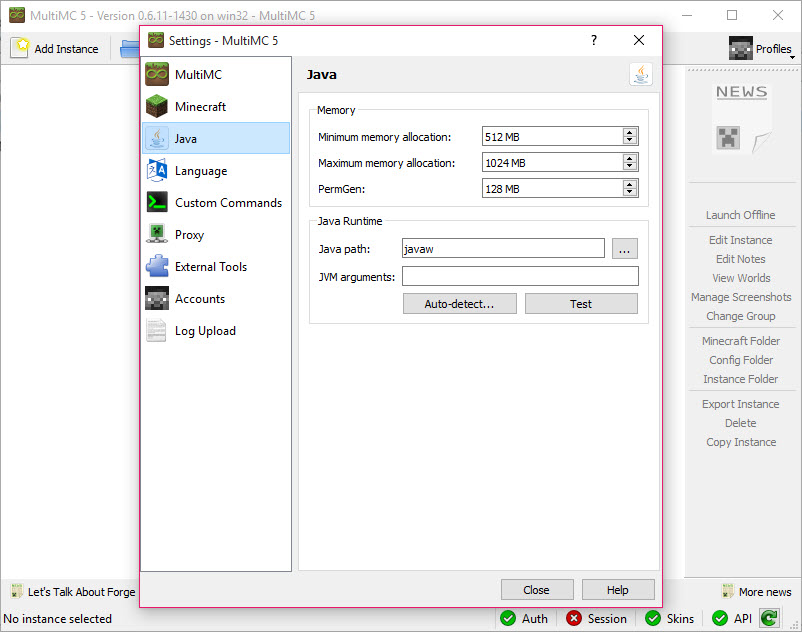Click the Language translation icon
Image resolution: width=802 pixels, height=632 pixels.
pyautogui.click(x=157, y=170)
